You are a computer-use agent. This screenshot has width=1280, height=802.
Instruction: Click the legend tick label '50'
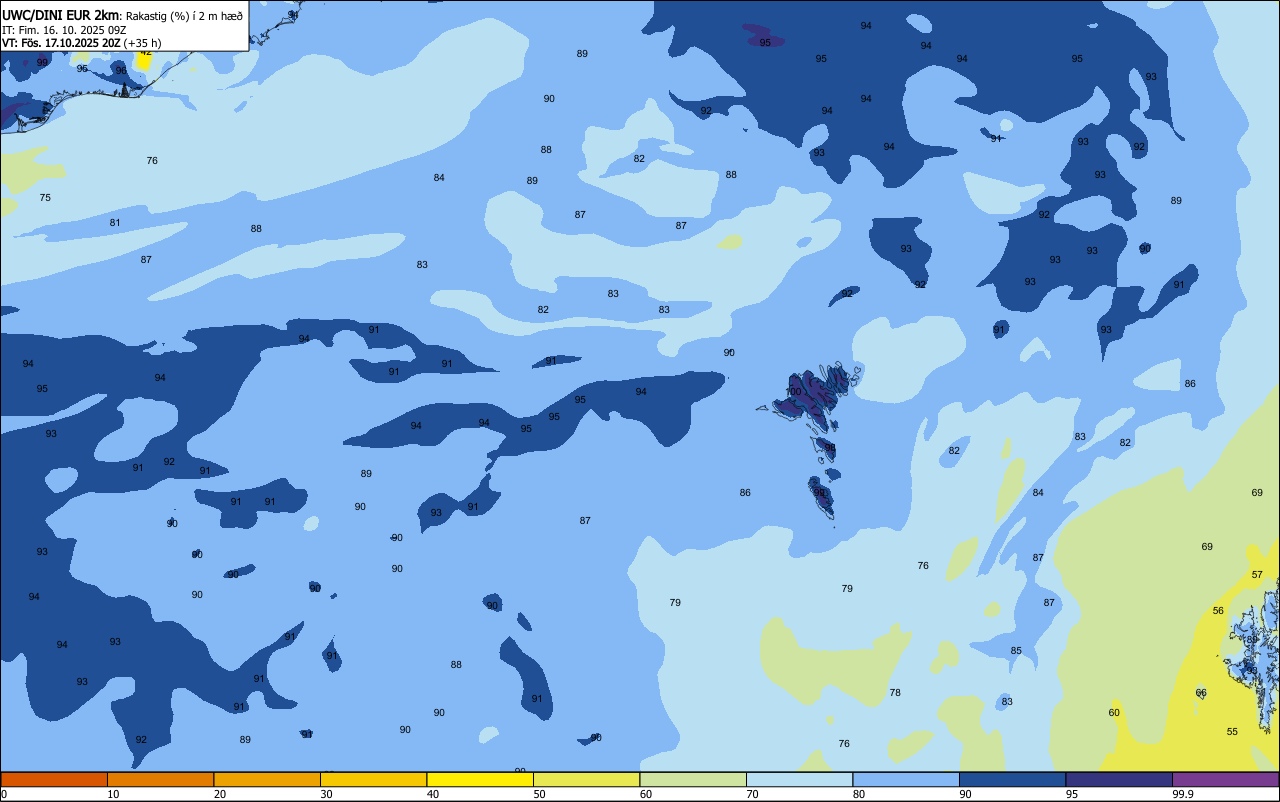[539, 794]
